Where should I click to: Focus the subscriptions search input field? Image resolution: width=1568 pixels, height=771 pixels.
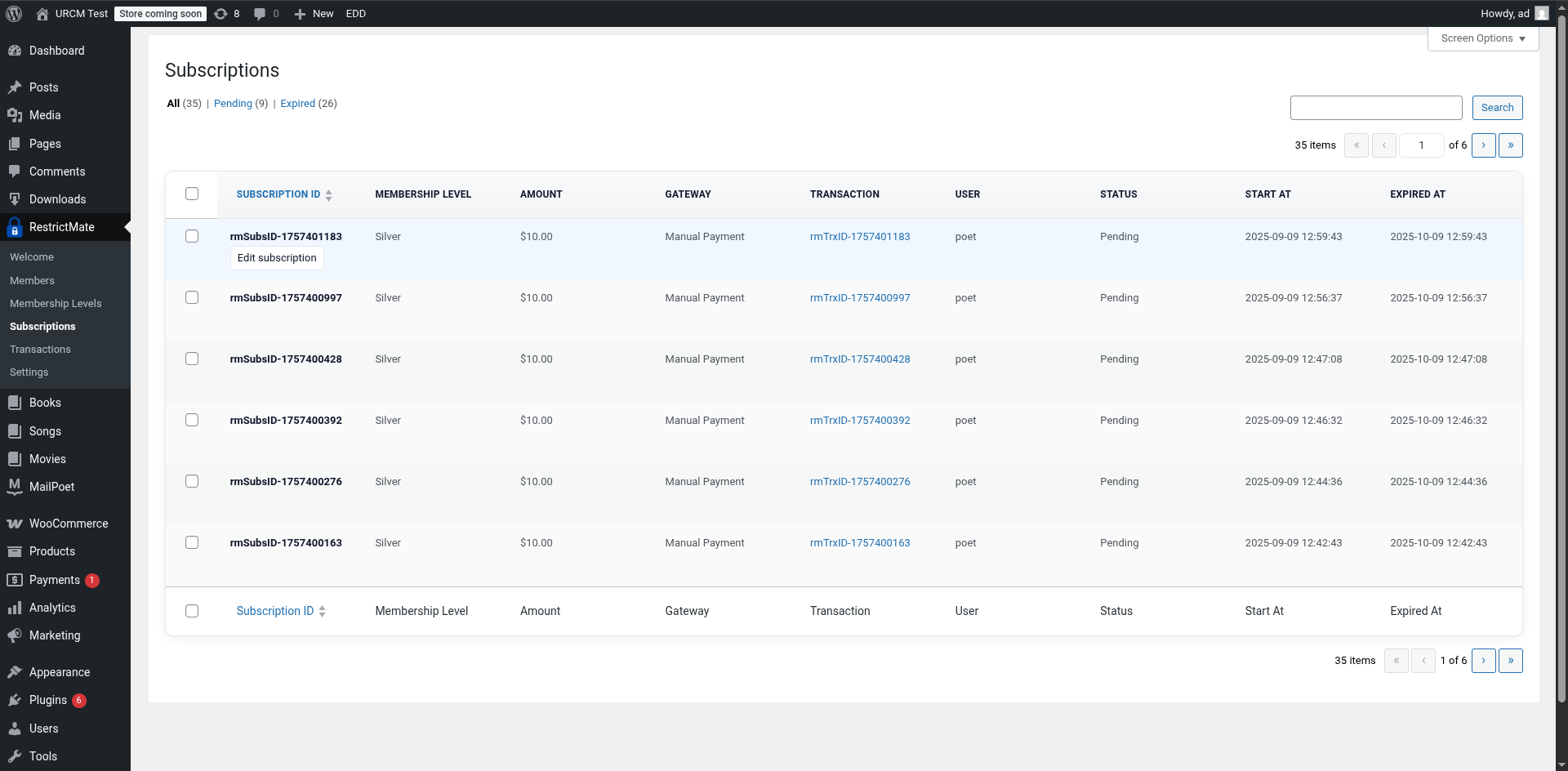(x=1376, y=108)
